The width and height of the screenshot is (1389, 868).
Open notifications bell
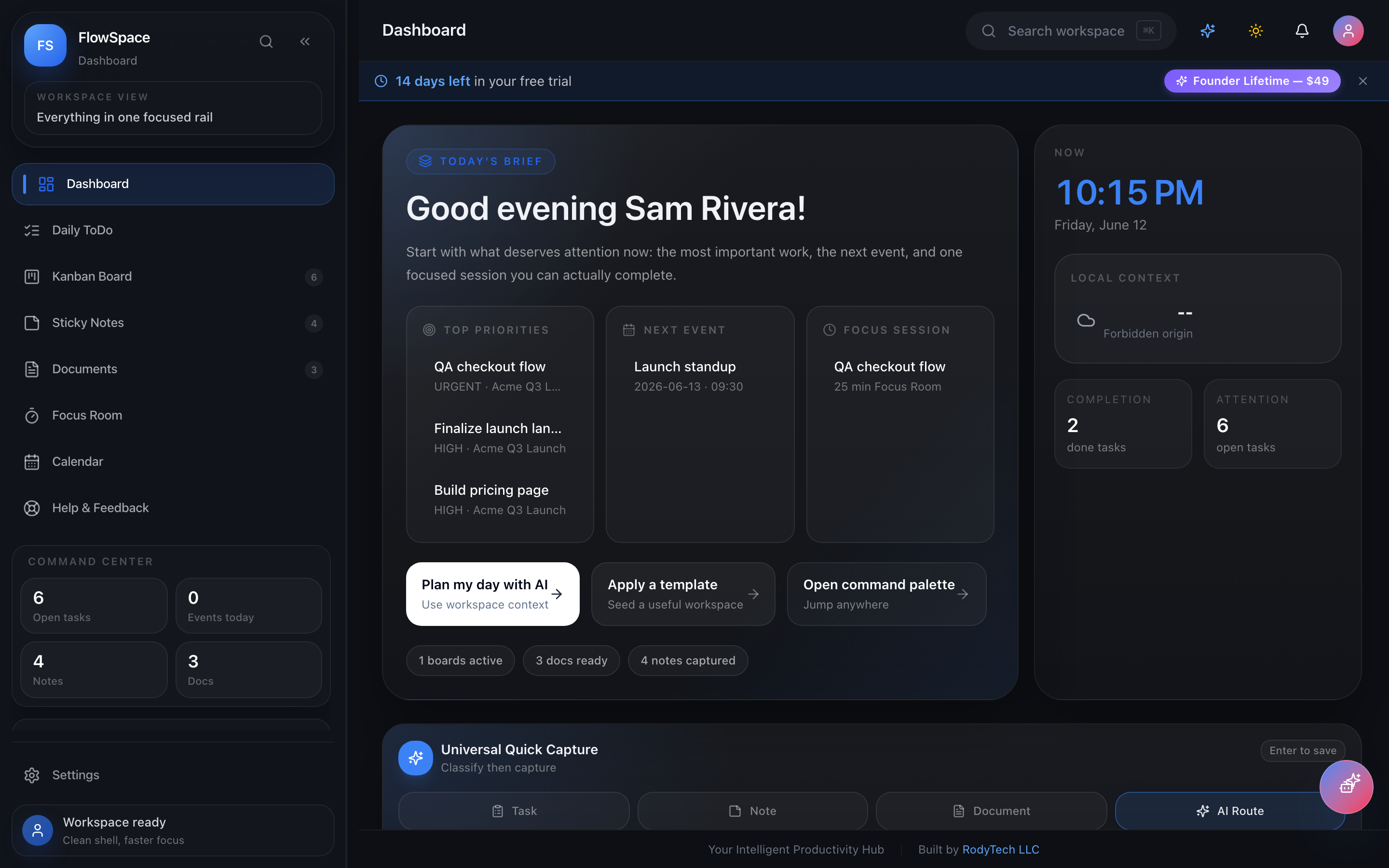click(x=1302, y=31)
